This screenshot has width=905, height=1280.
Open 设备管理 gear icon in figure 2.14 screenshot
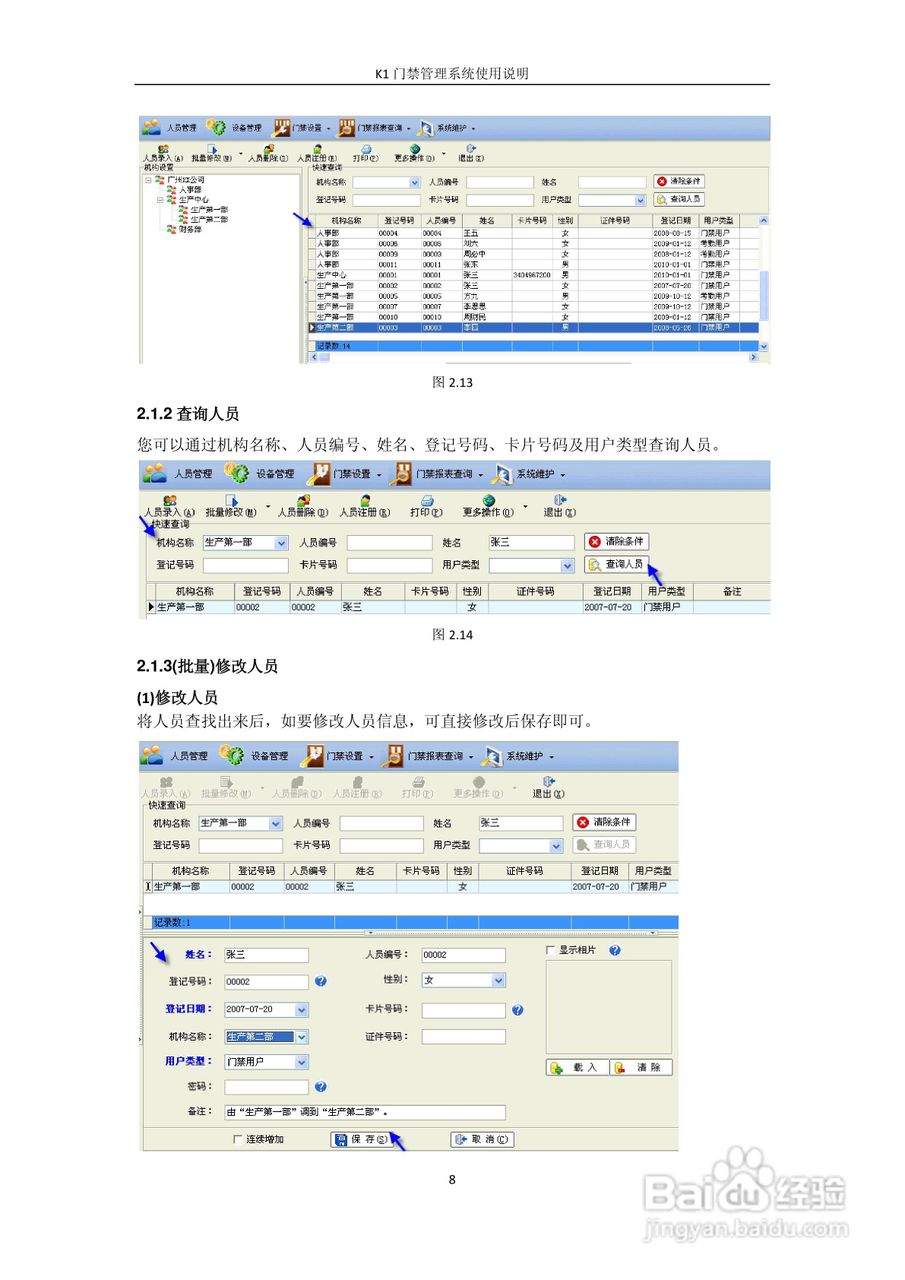(236, 473)
